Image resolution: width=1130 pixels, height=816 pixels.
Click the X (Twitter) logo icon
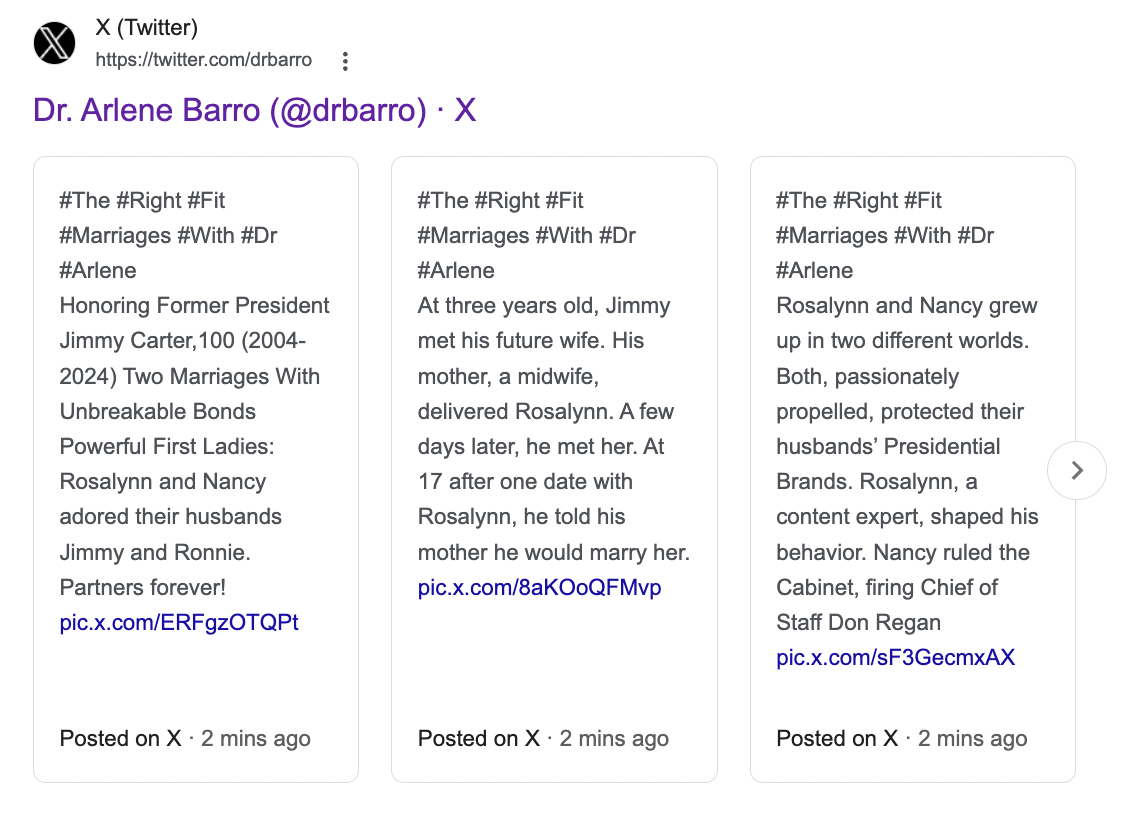point(55,43)
